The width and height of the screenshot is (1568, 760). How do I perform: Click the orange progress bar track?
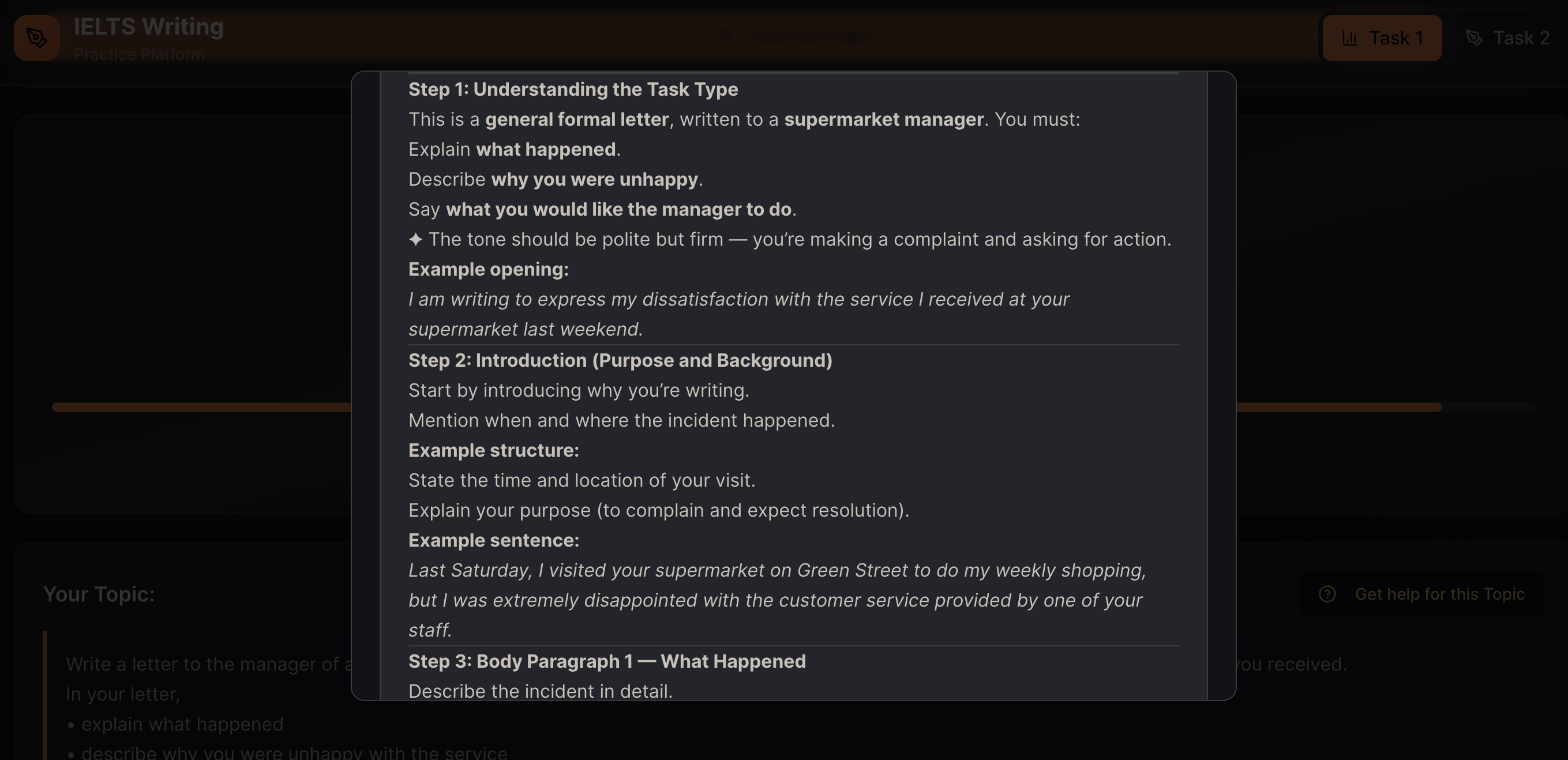201,407
